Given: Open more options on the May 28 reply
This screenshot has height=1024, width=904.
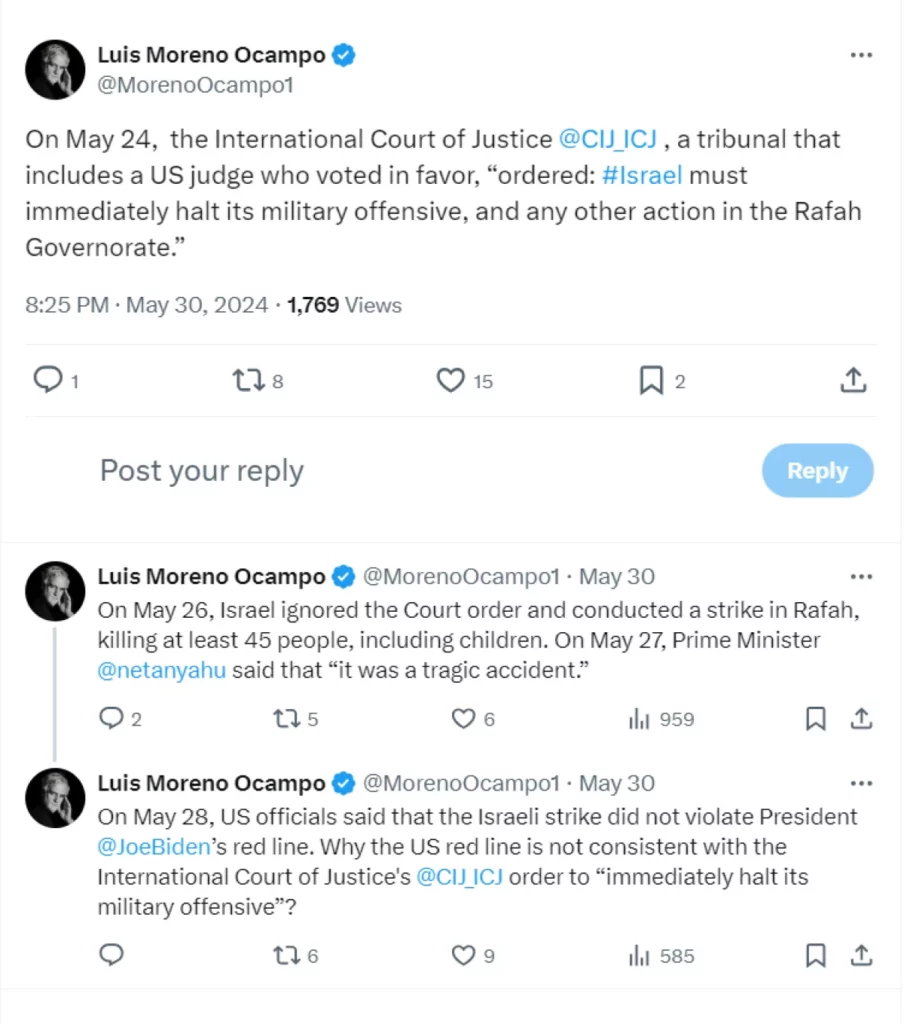Looking at the screenshot, I should pyautogui.click(x=861, y=783).
